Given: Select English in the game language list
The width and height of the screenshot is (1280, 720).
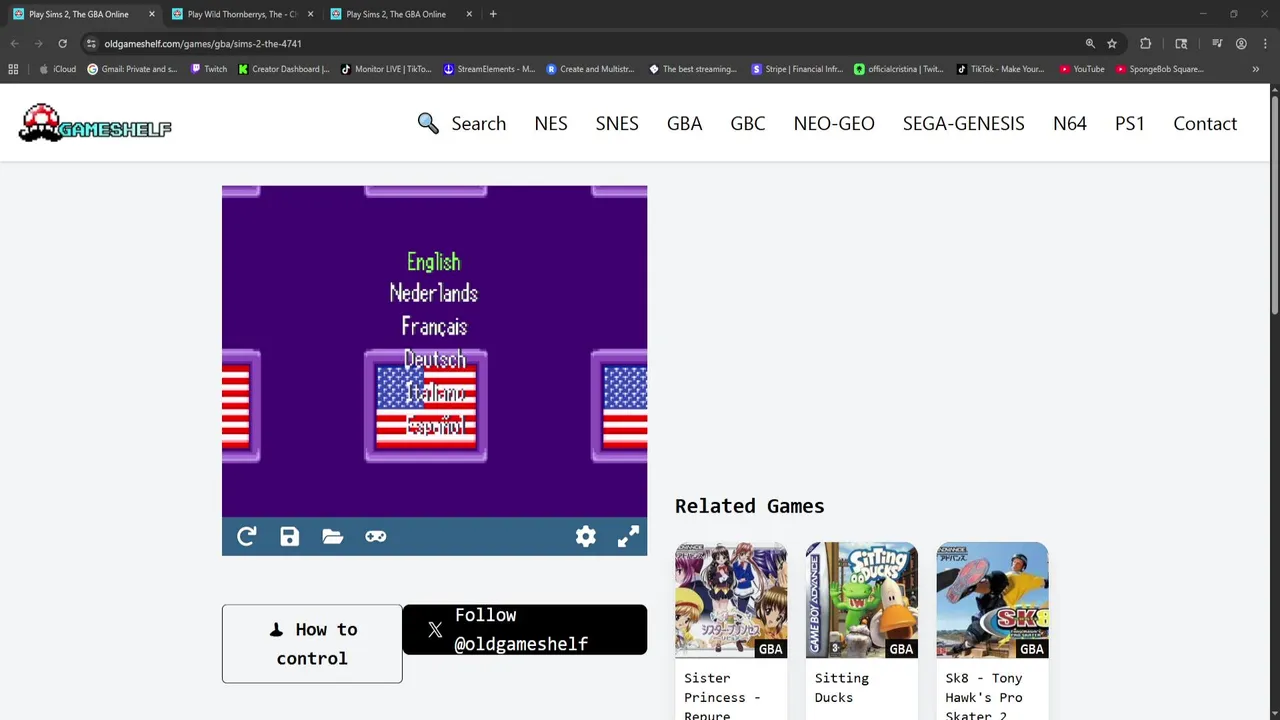Looking at the screenshot, I should (434, 262).
